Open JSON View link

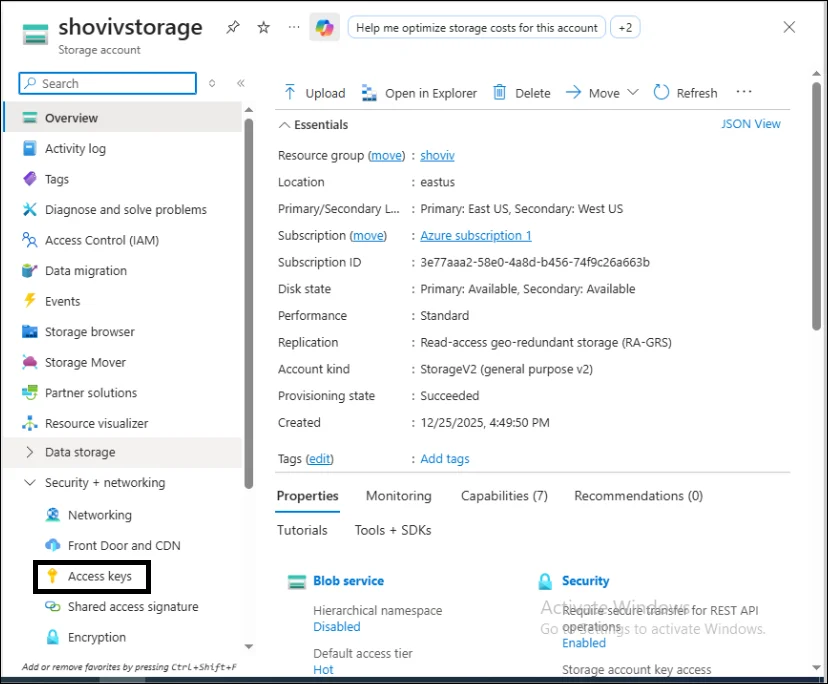750,124
